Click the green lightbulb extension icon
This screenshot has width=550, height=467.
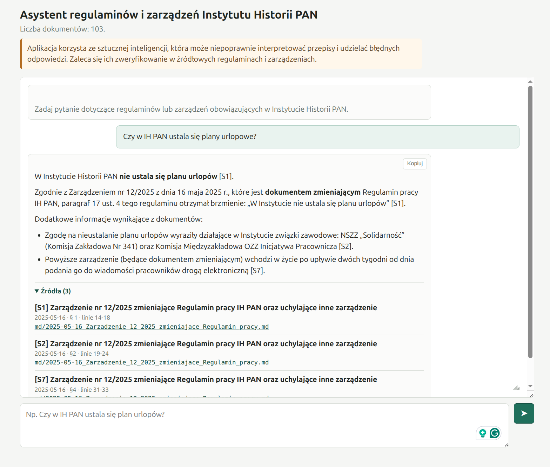pyautogui.click(x=483, y=433)
